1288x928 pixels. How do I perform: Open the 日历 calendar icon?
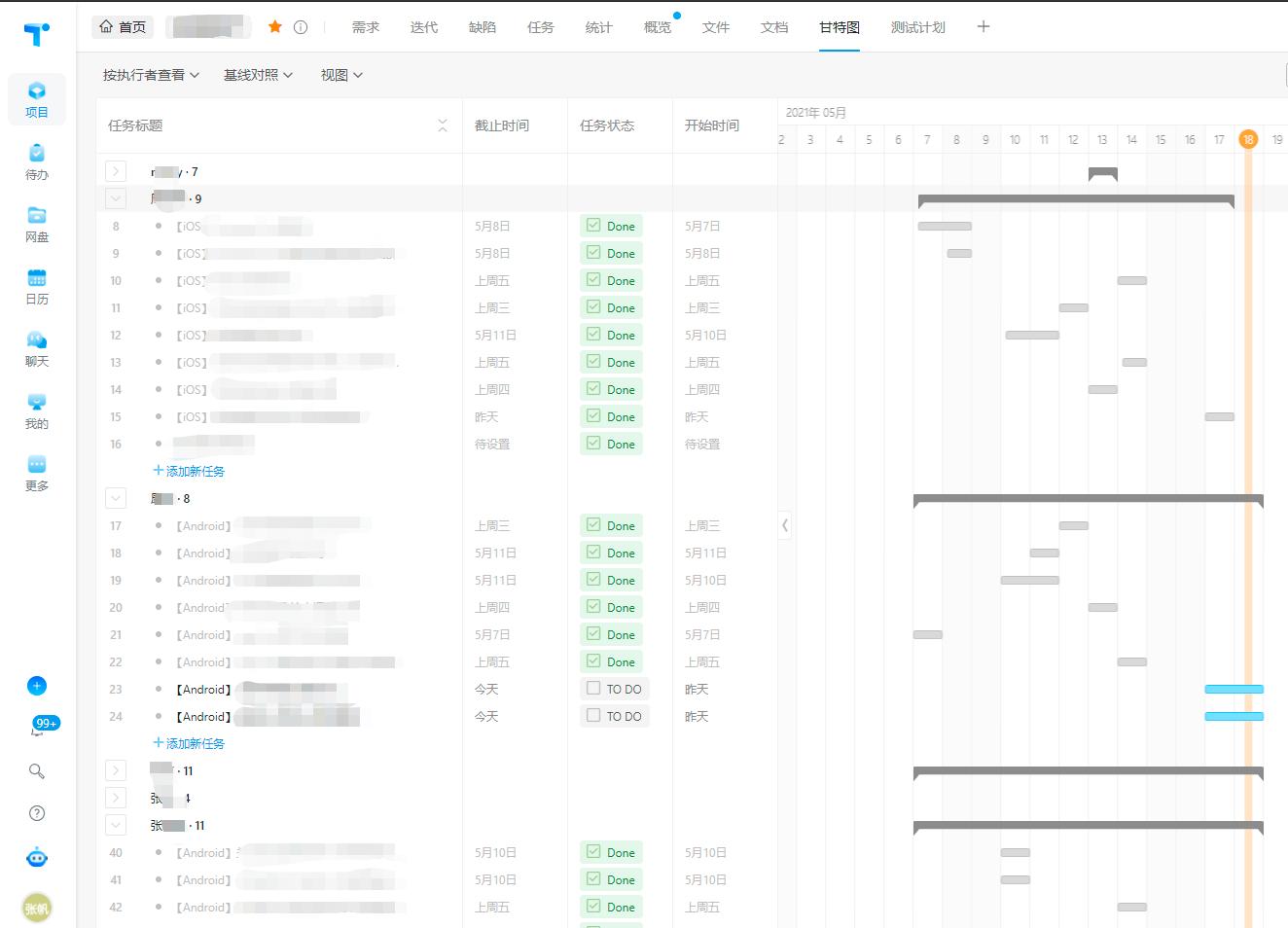(x=37, y=286)
